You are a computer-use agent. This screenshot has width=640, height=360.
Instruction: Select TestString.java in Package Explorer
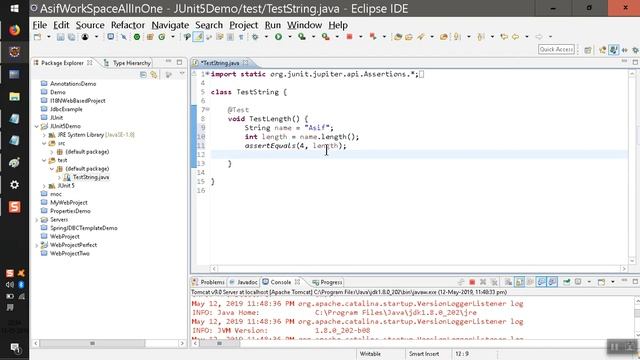point(91,177)
